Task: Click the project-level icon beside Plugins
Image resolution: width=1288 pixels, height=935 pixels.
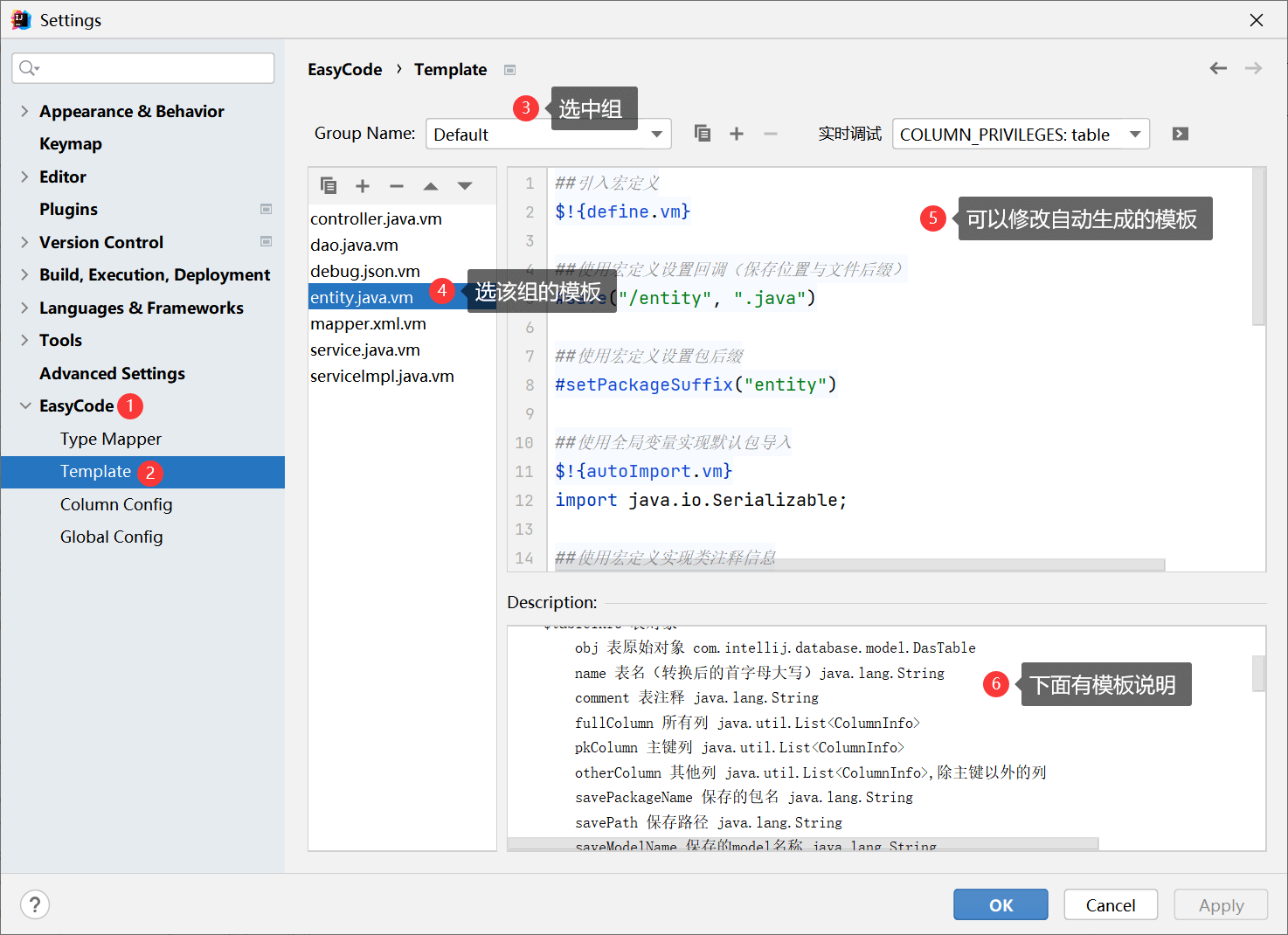Action: coord(267,209)
